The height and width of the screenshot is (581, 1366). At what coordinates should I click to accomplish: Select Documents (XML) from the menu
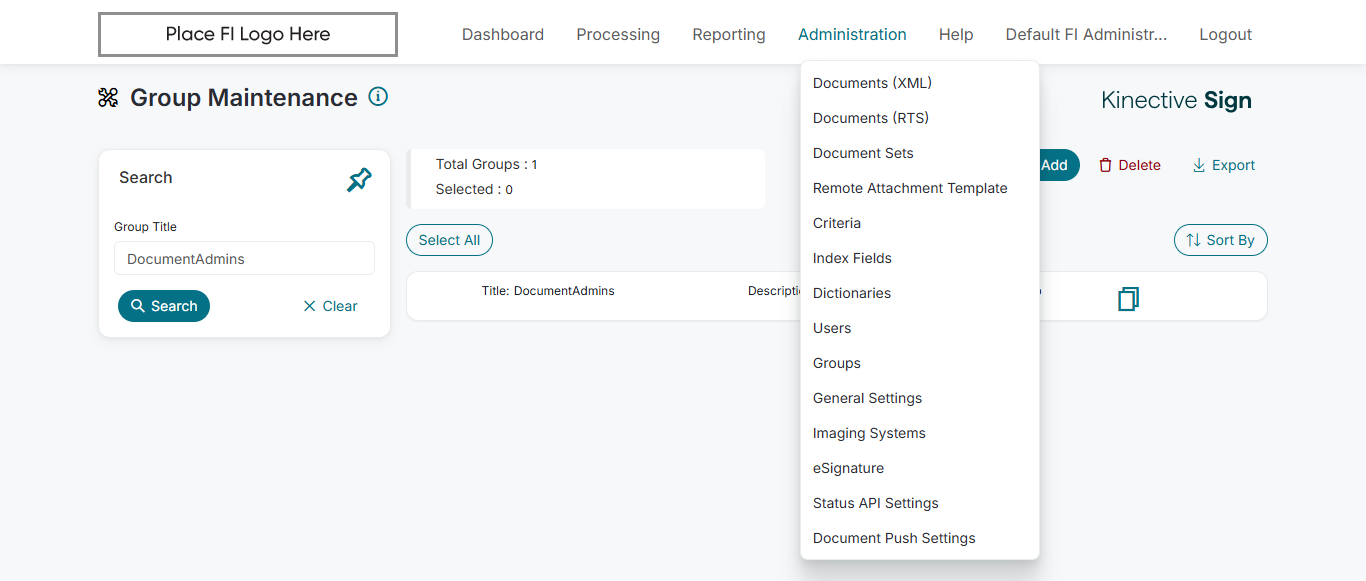872,83
